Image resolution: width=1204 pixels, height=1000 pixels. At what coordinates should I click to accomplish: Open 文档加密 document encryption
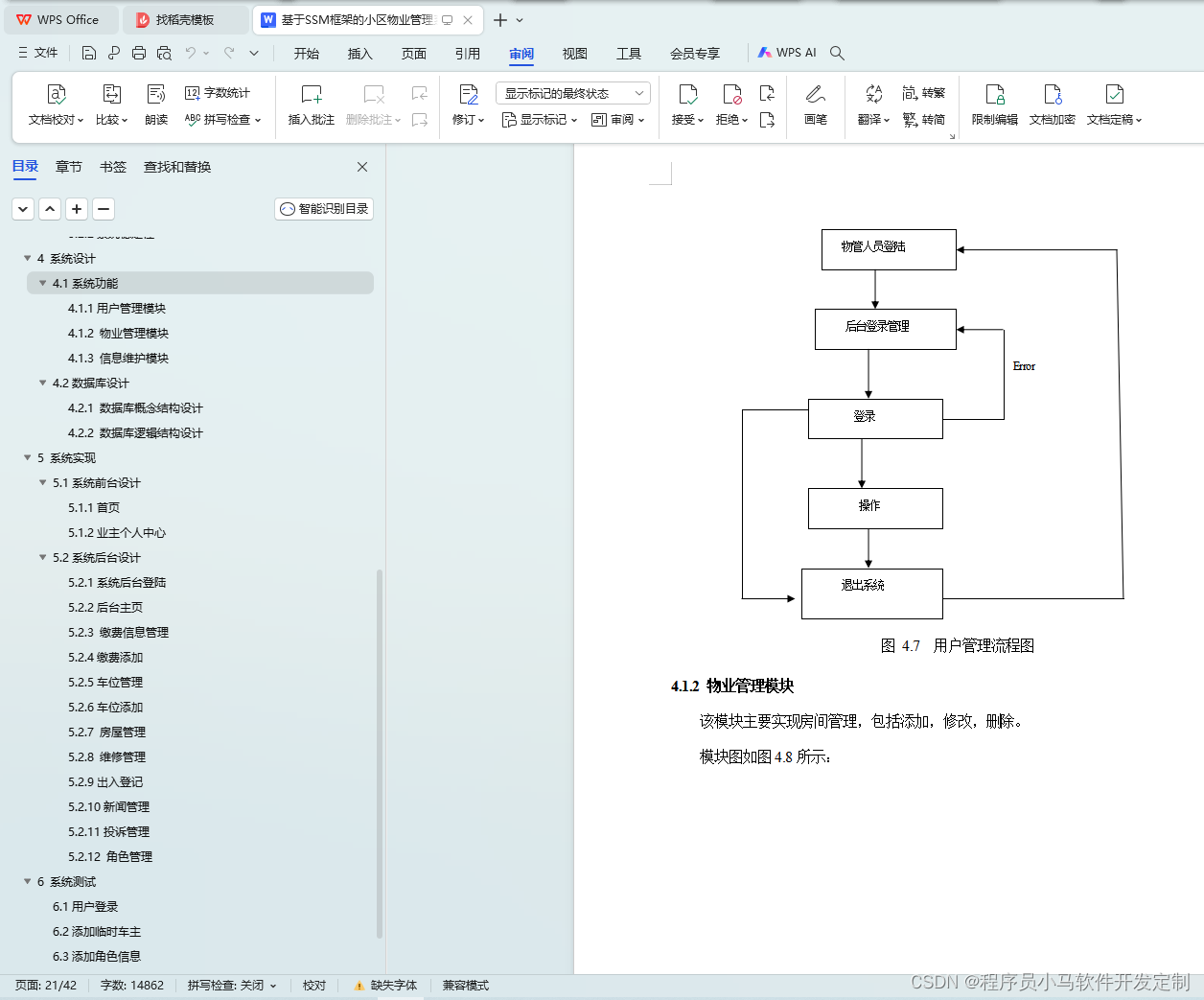coord(1052,105)
